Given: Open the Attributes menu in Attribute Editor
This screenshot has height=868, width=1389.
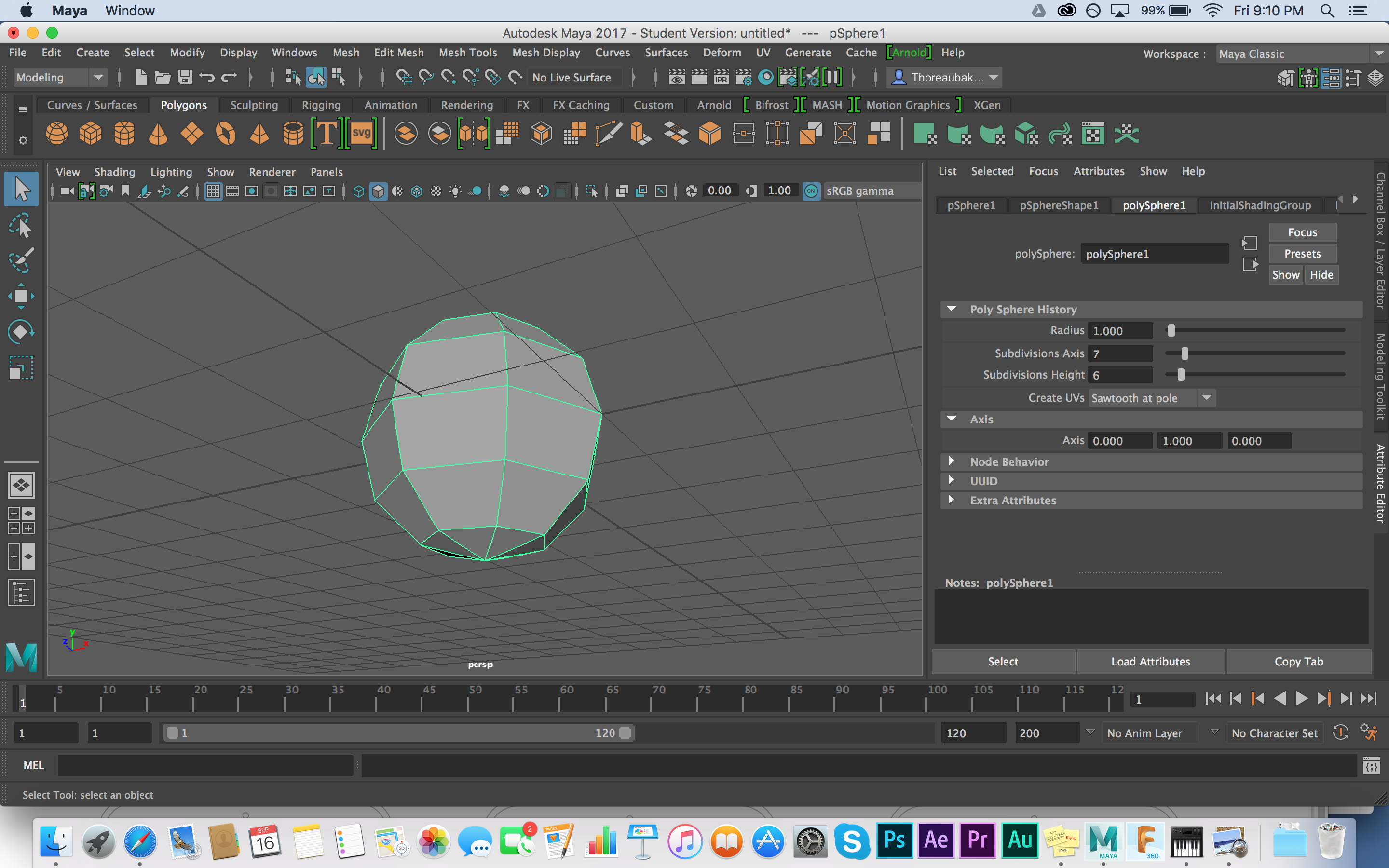Looking at the screenshot, I should coord(1099,171).
